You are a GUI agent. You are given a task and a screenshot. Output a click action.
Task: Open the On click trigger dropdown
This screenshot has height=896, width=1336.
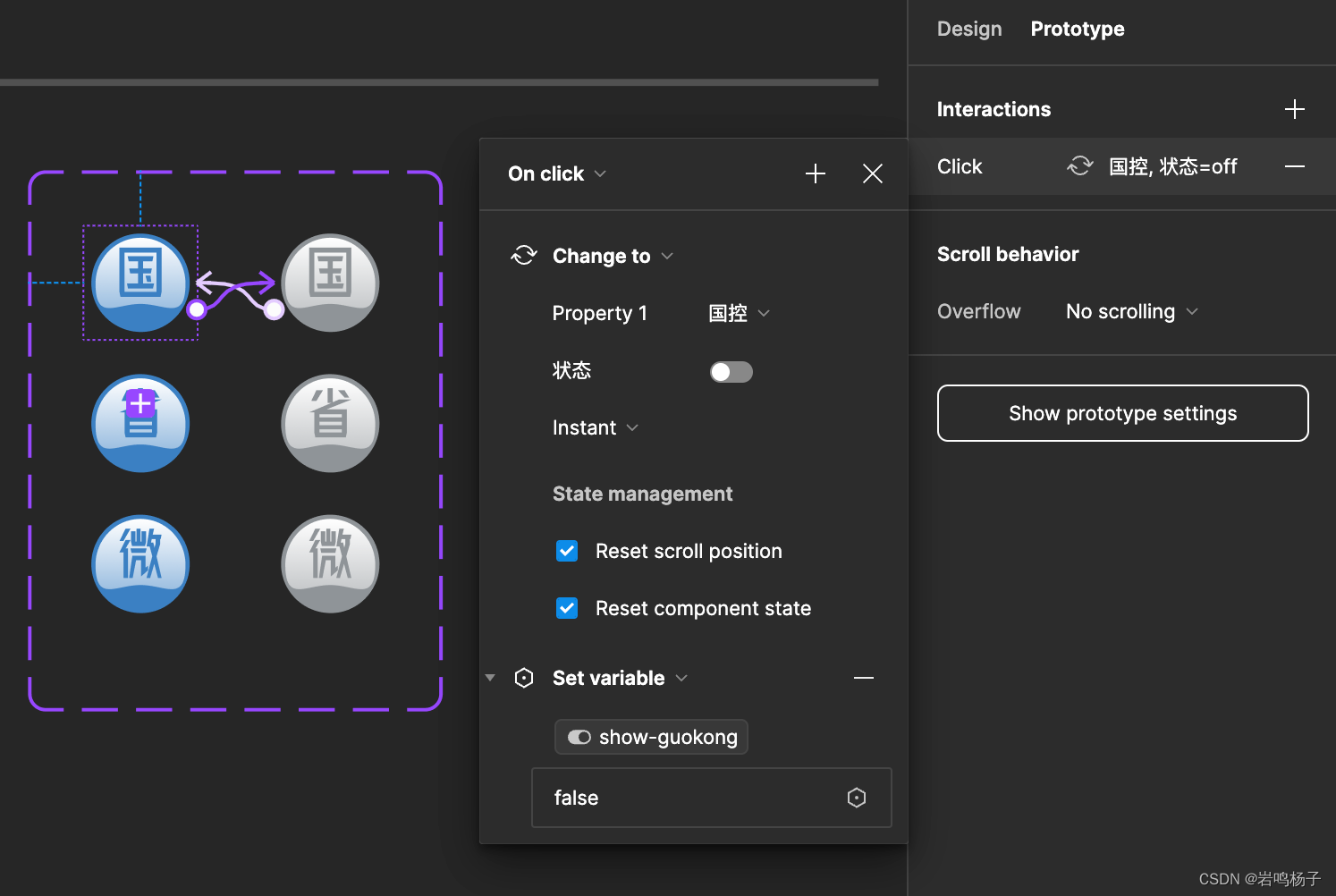pos(557,173)
